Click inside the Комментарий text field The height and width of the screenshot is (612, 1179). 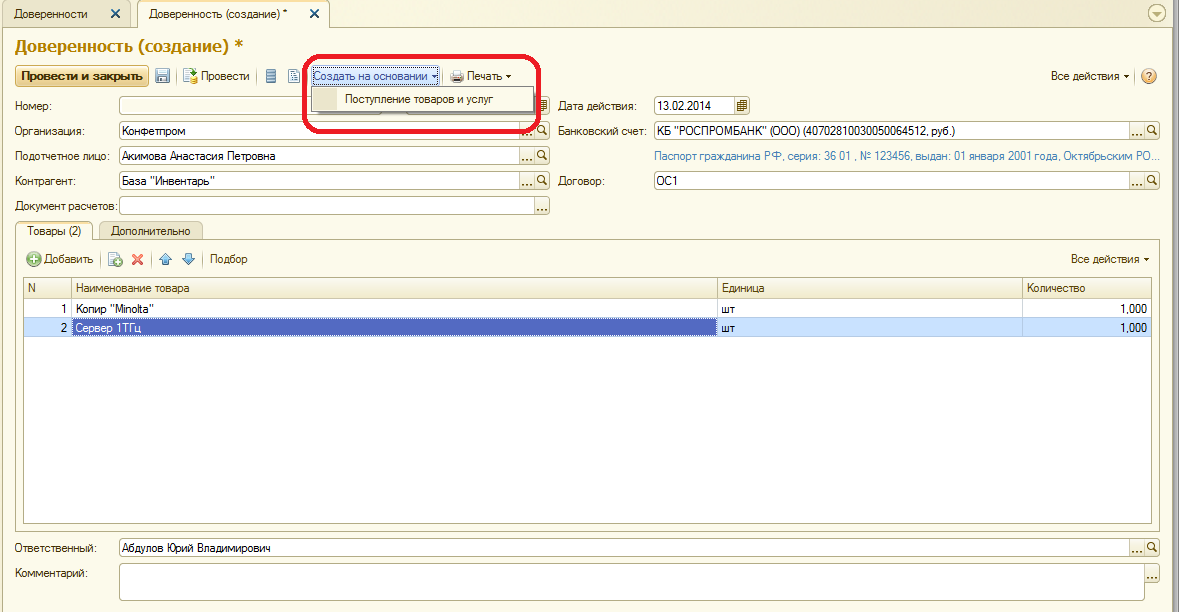(x=632, y=582)
